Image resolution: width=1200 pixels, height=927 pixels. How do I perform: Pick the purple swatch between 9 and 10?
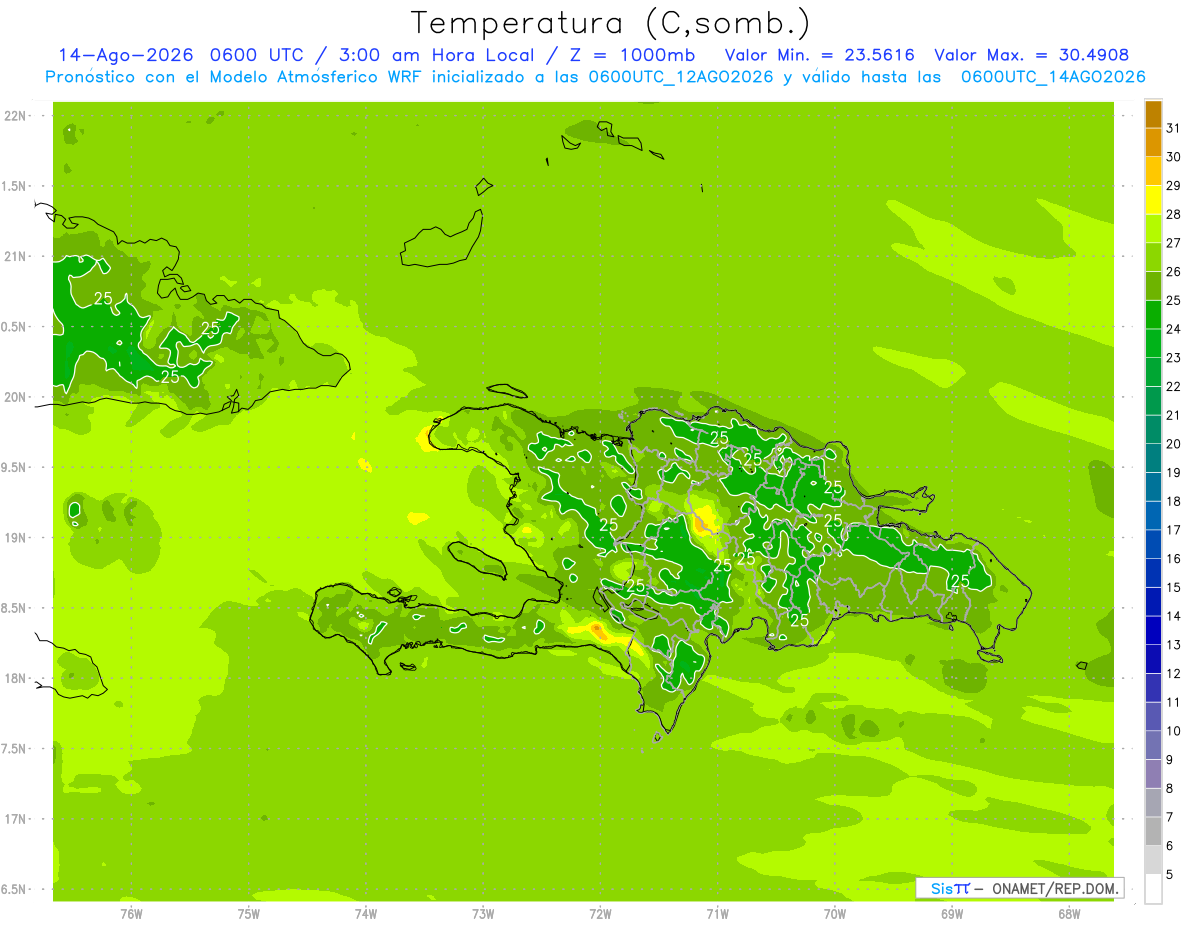(1153, 745)
